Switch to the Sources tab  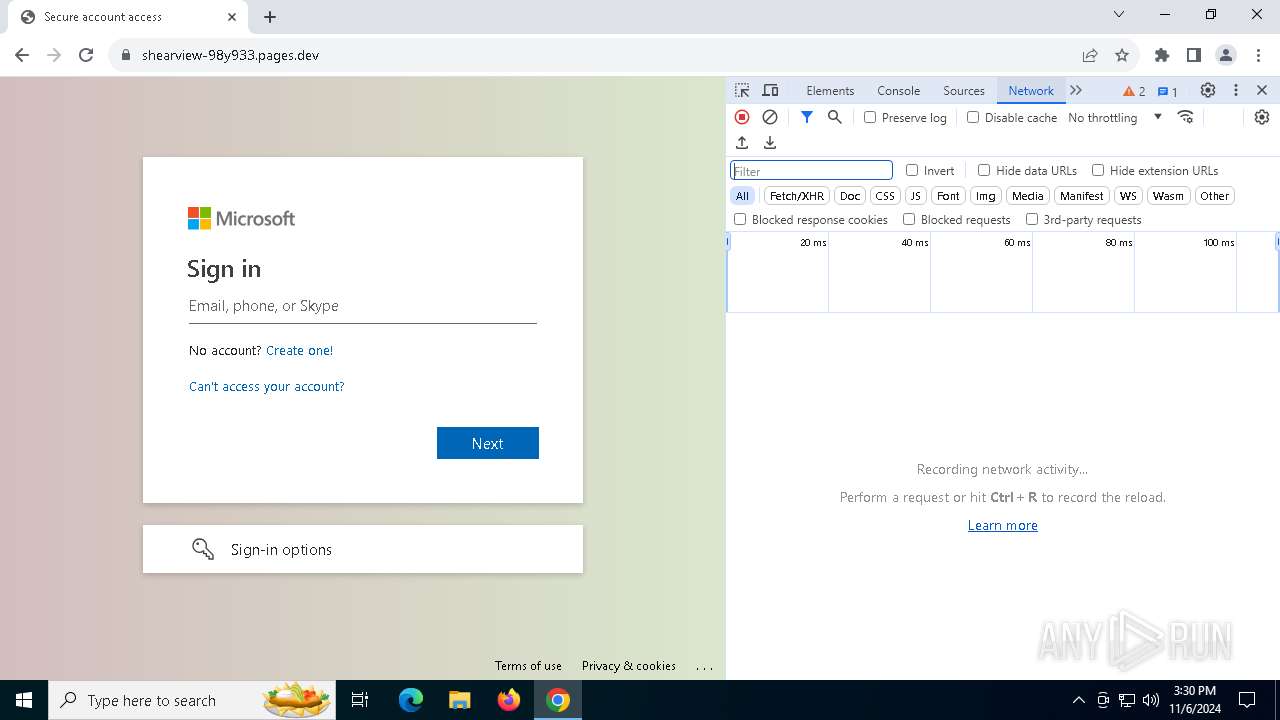click(x=964, y=90)
